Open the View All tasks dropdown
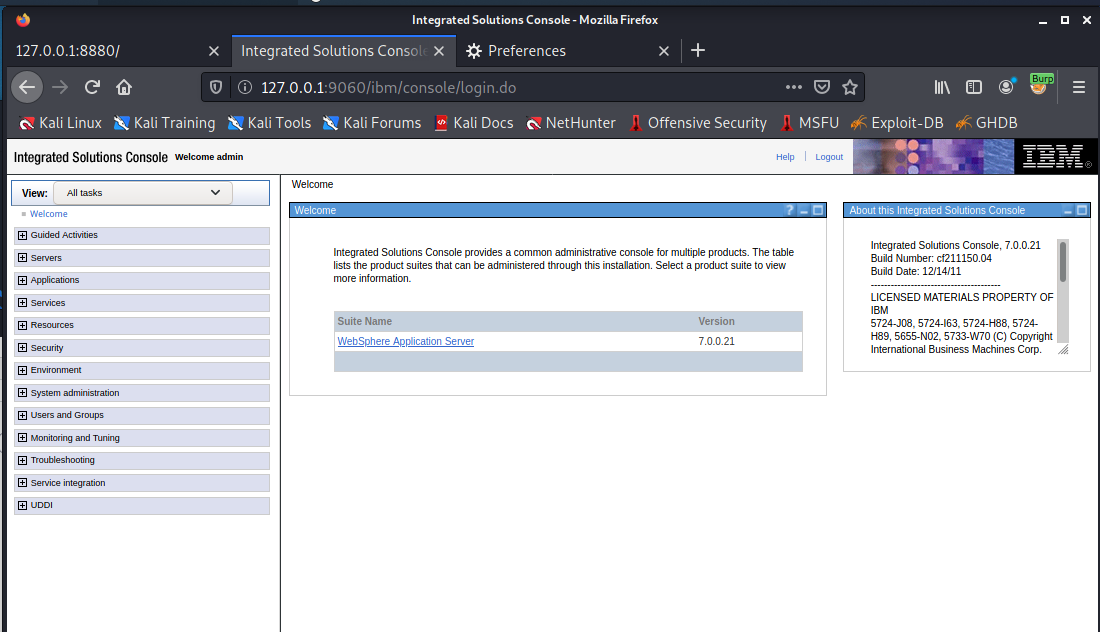The width and height of the screenshot is (1100, 632). pos(143,193)
